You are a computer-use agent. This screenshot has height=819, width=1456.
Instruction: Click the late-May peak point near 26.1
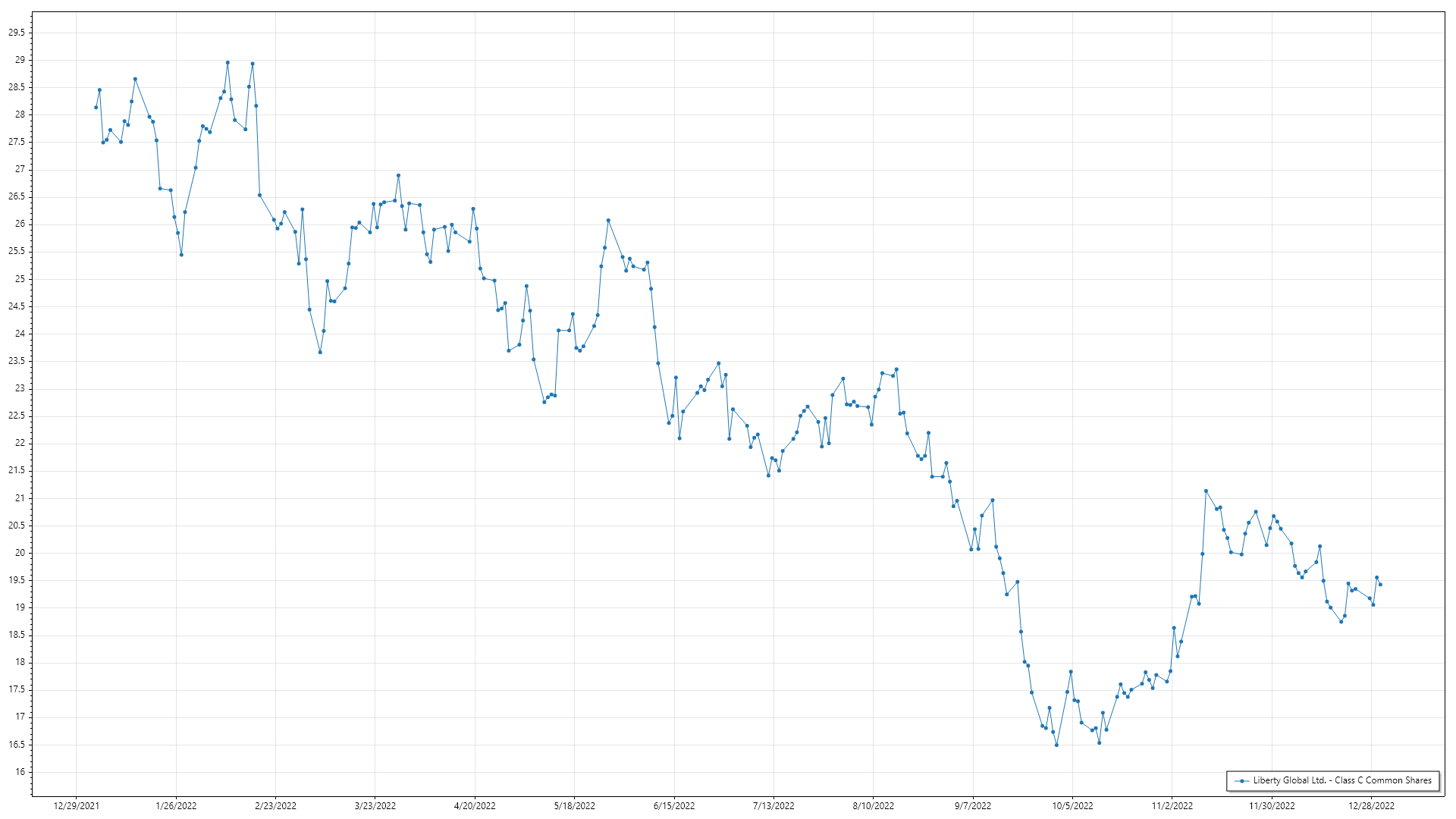pos(608,221)
